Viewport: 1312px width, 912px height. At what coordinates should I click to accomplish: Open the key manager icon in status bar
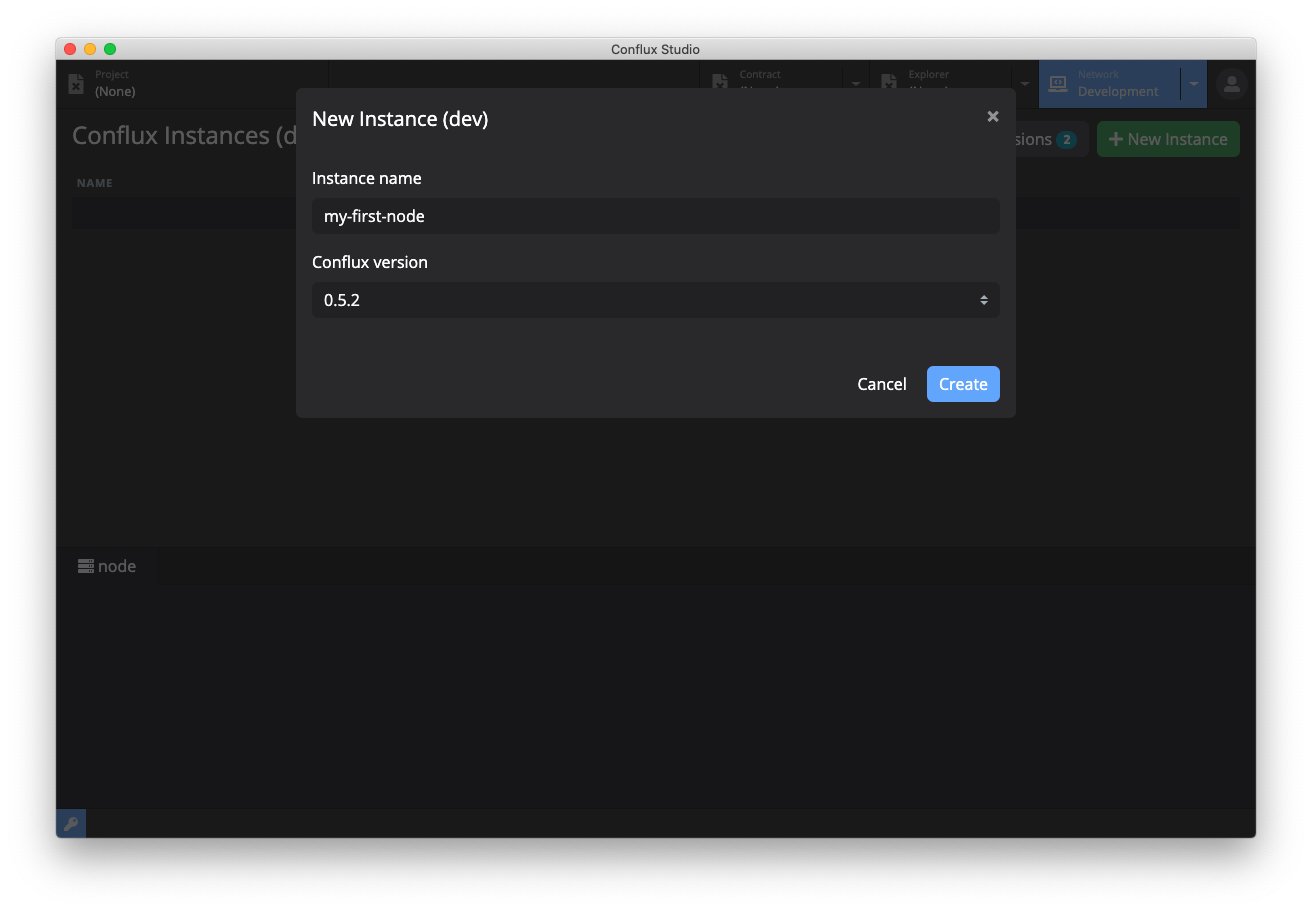click(71, 824)
